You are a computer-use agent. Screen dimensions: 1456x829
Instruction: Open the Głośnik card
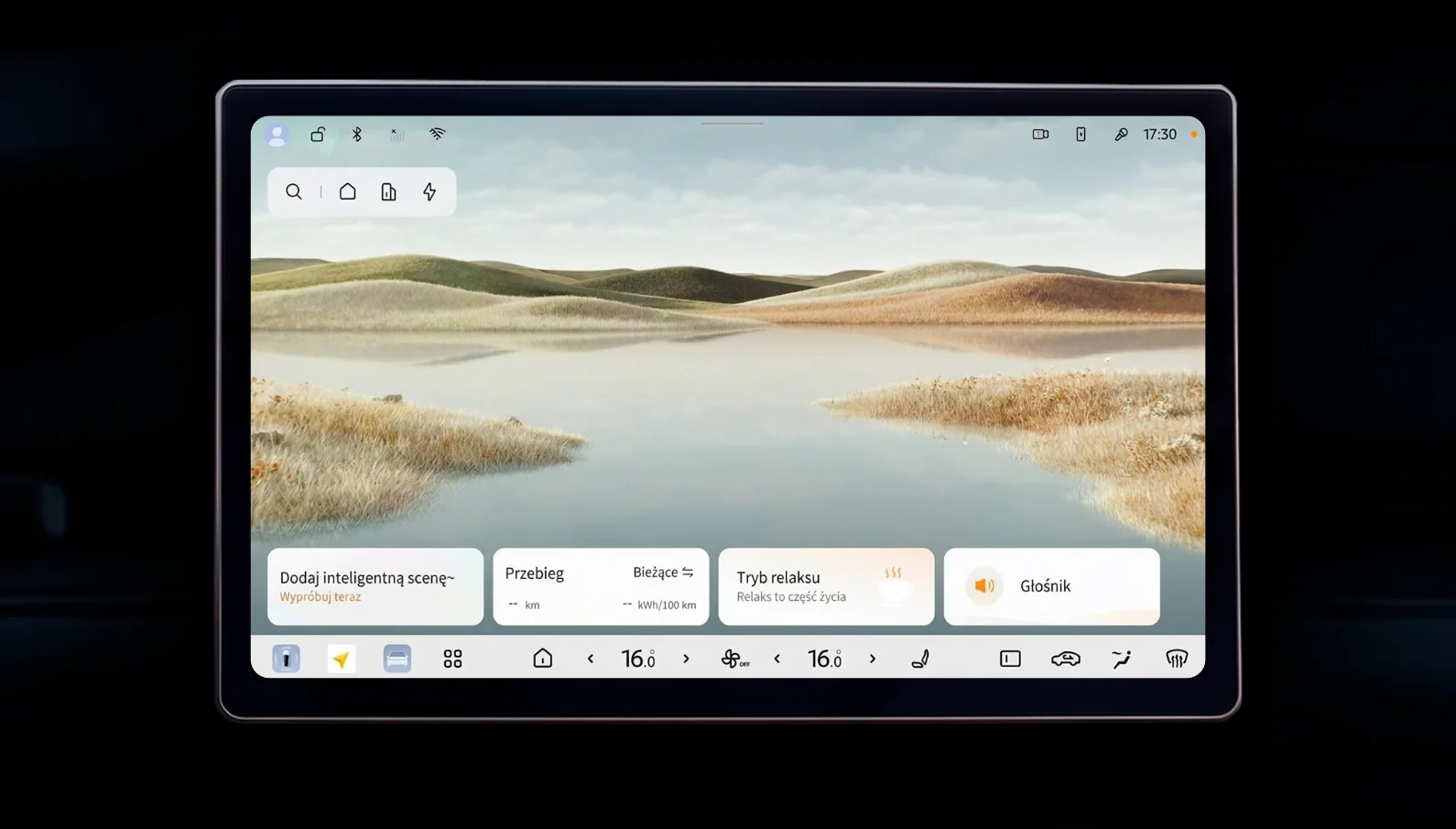[x=1051, y=586]
